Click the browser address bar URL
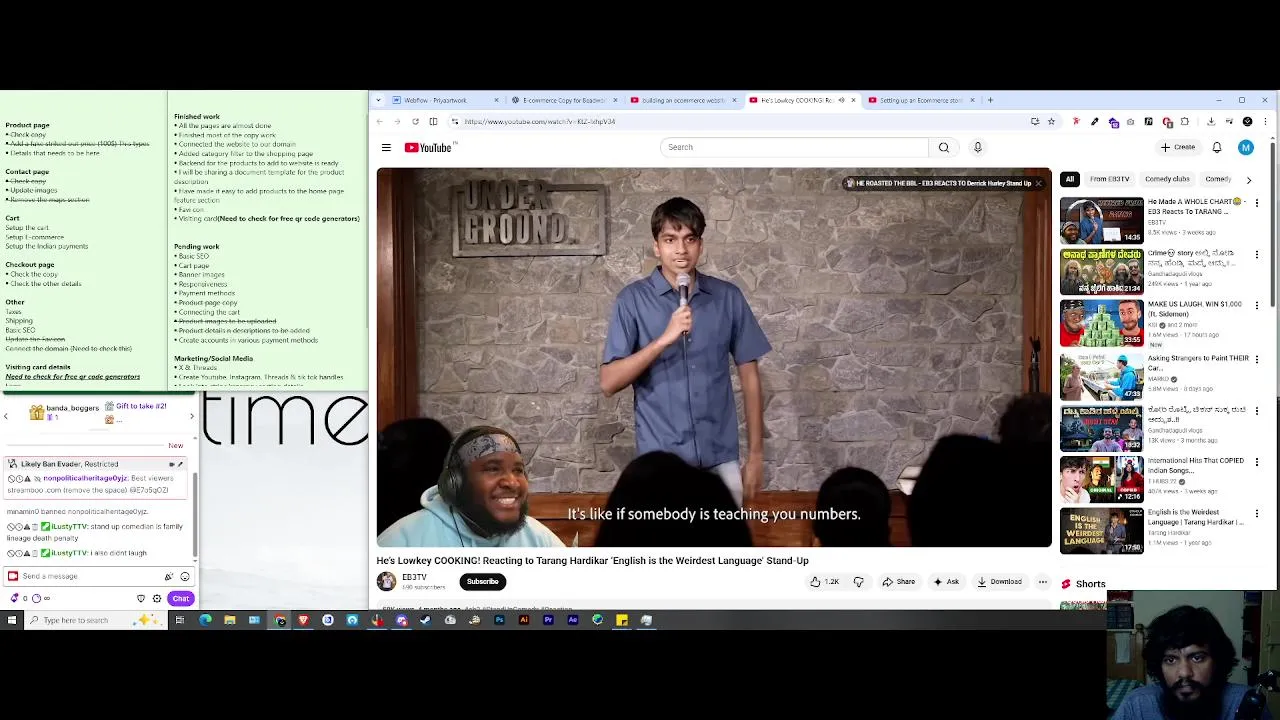 (x=540, y=121)
